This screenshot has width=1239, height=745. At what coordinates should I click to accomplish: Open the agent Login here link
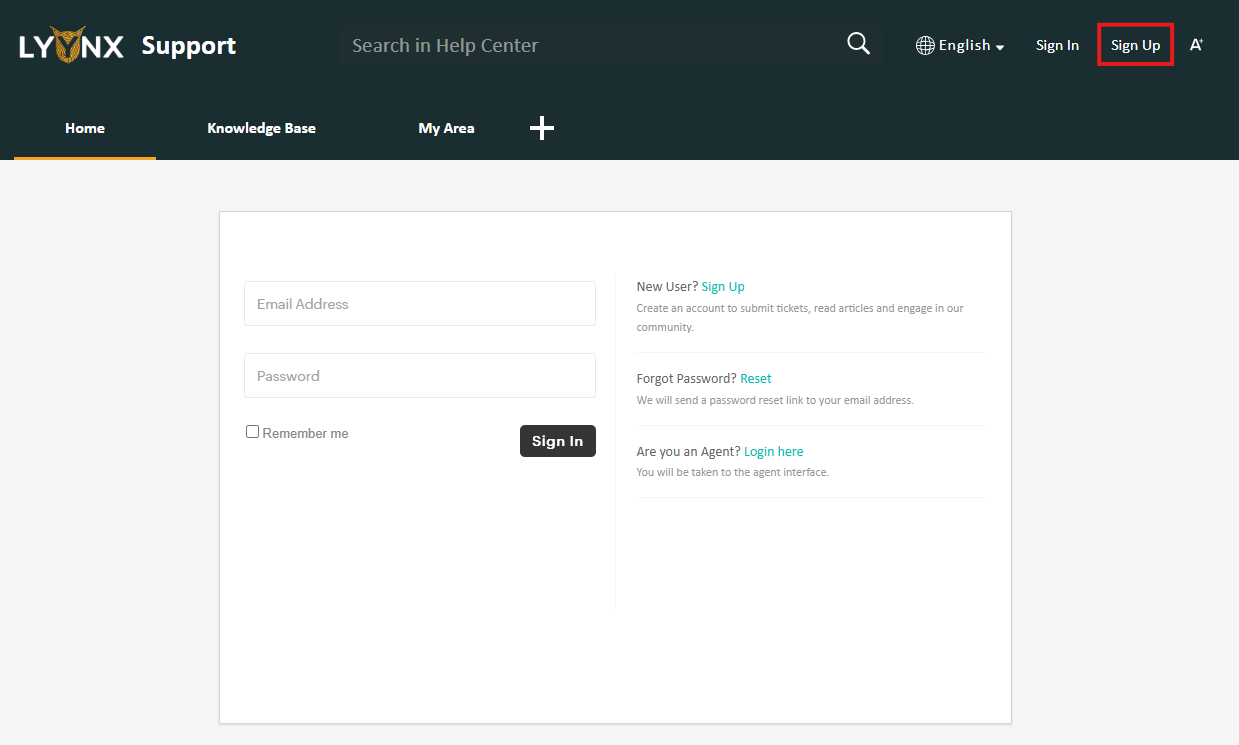773,451
